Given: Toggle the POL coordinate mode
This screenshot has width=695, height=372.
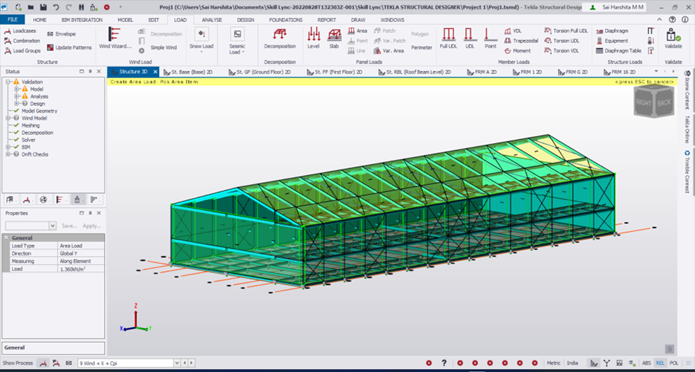Looking at the screenshot, I should pos(674,363).
